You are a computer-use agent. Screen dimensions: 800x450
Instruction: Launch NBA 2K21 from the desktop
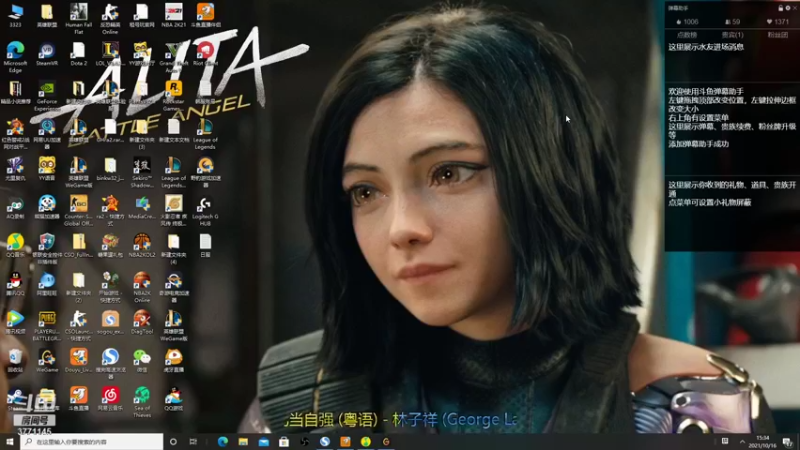(x=173, y=14)
